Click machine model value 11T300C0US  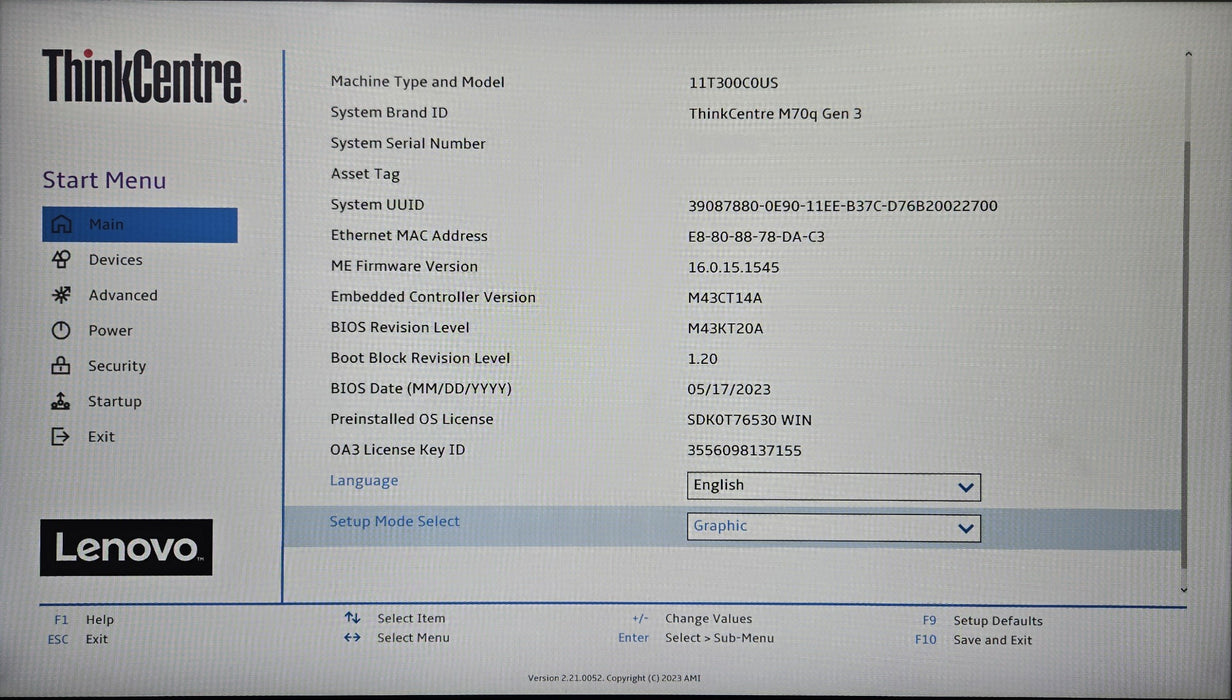[x=733, y=83]
